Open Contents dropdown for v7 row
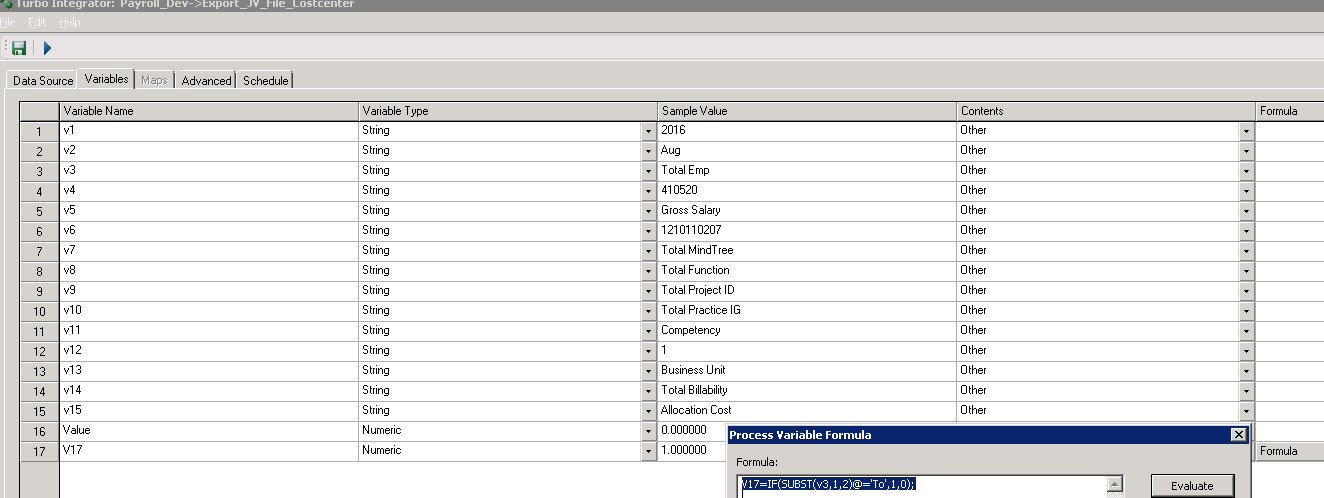The height and width of the screenshot is (498, 1324). tap(1246, 251)
